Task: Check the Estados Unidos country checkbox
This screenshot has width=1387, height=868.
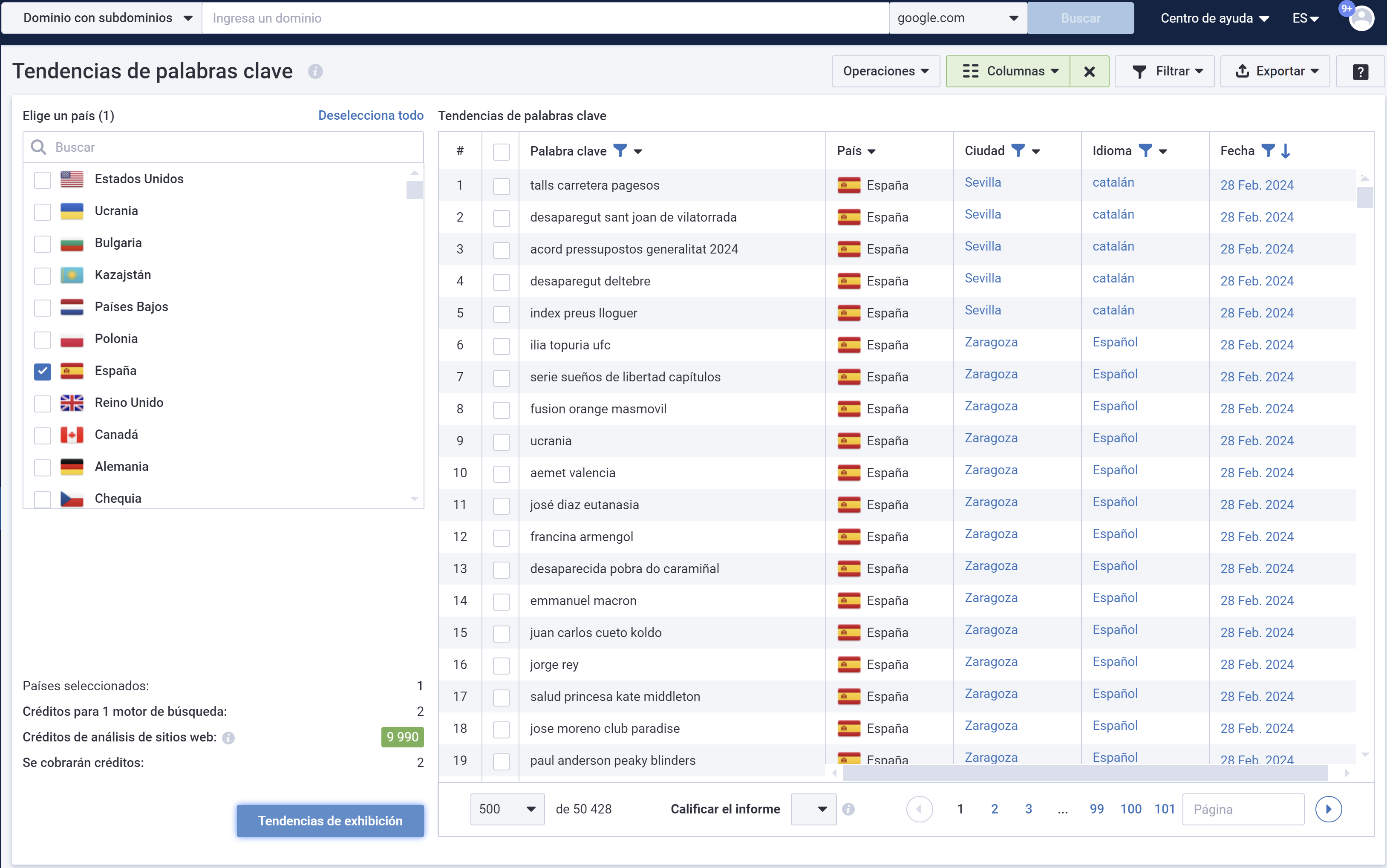Action: pos(42,180)
